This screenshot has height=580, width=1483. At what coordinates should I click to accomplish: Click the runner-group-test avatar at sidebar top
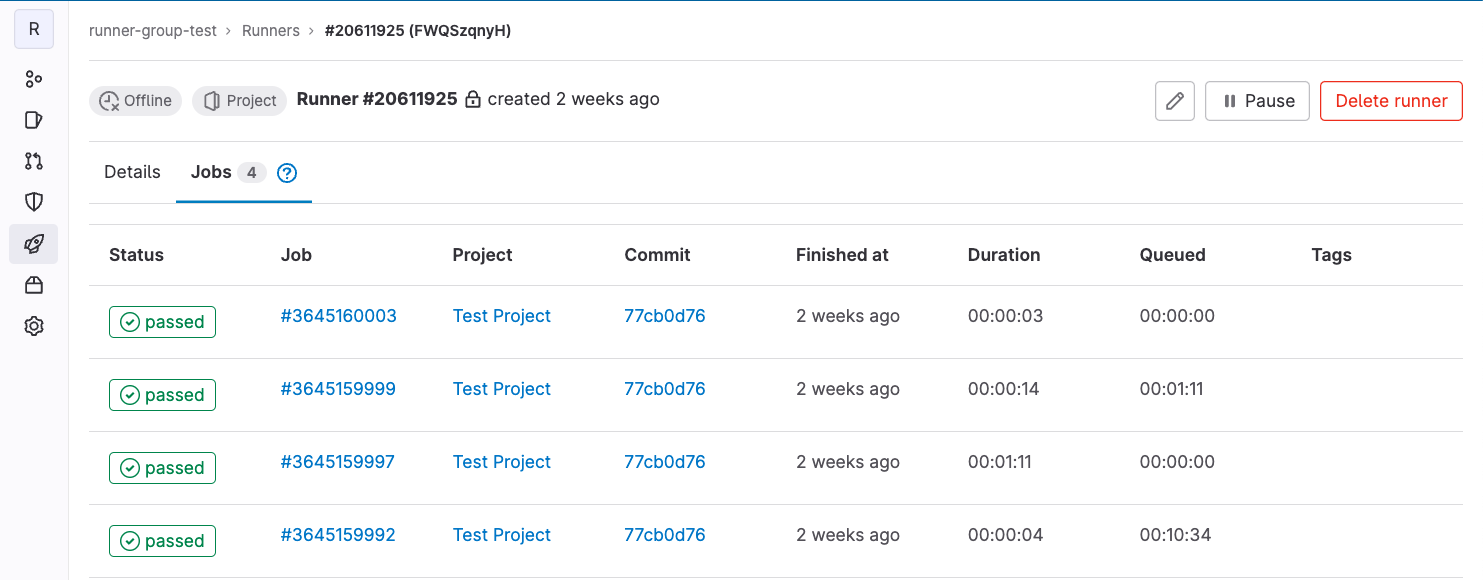(x=33, y=29)
